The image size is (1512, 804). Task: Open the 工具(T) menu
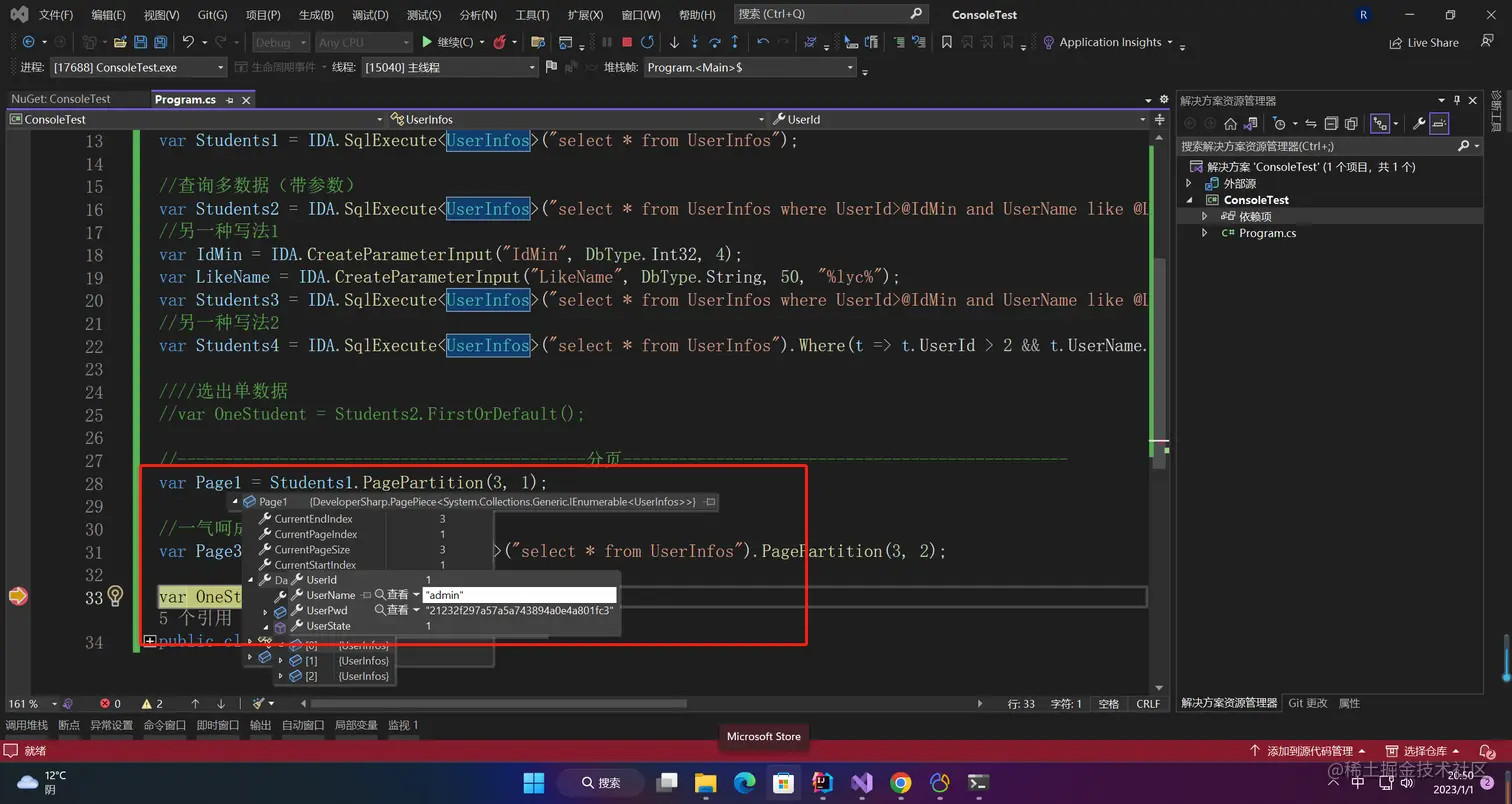pos(532,15)
